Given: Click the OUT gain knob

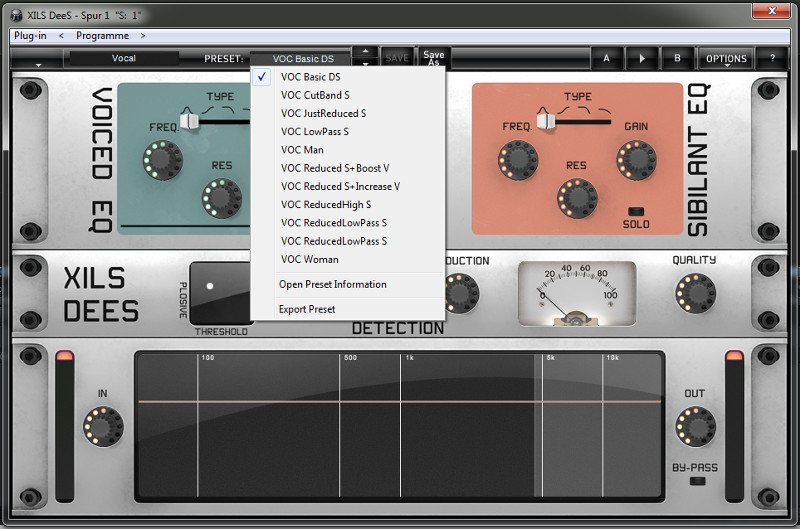Looking at the screenshot, I should 695,426.
